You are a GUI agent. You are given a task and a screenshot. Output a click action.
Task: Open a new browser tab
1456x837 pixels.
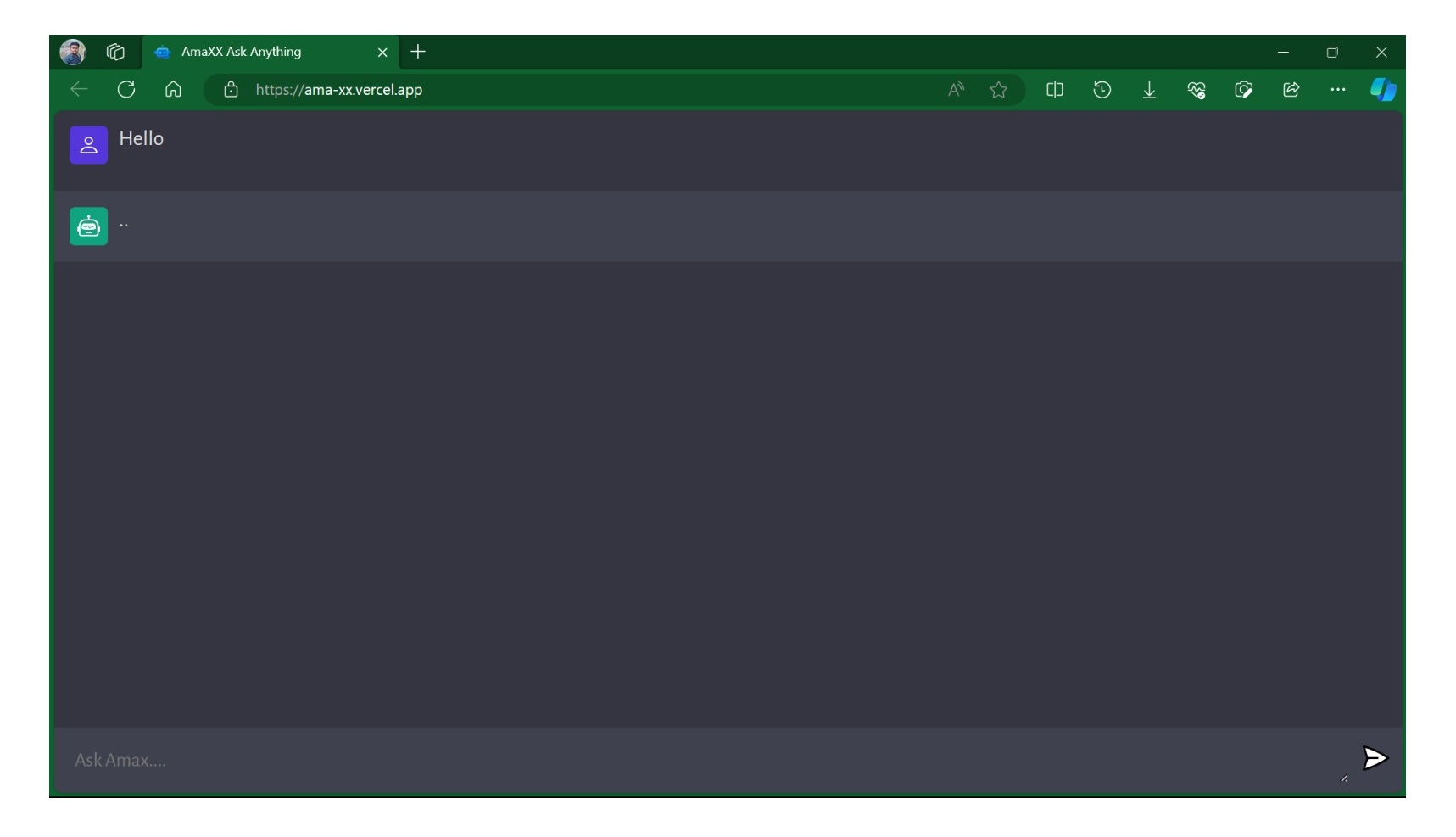(x=418, y=52)
